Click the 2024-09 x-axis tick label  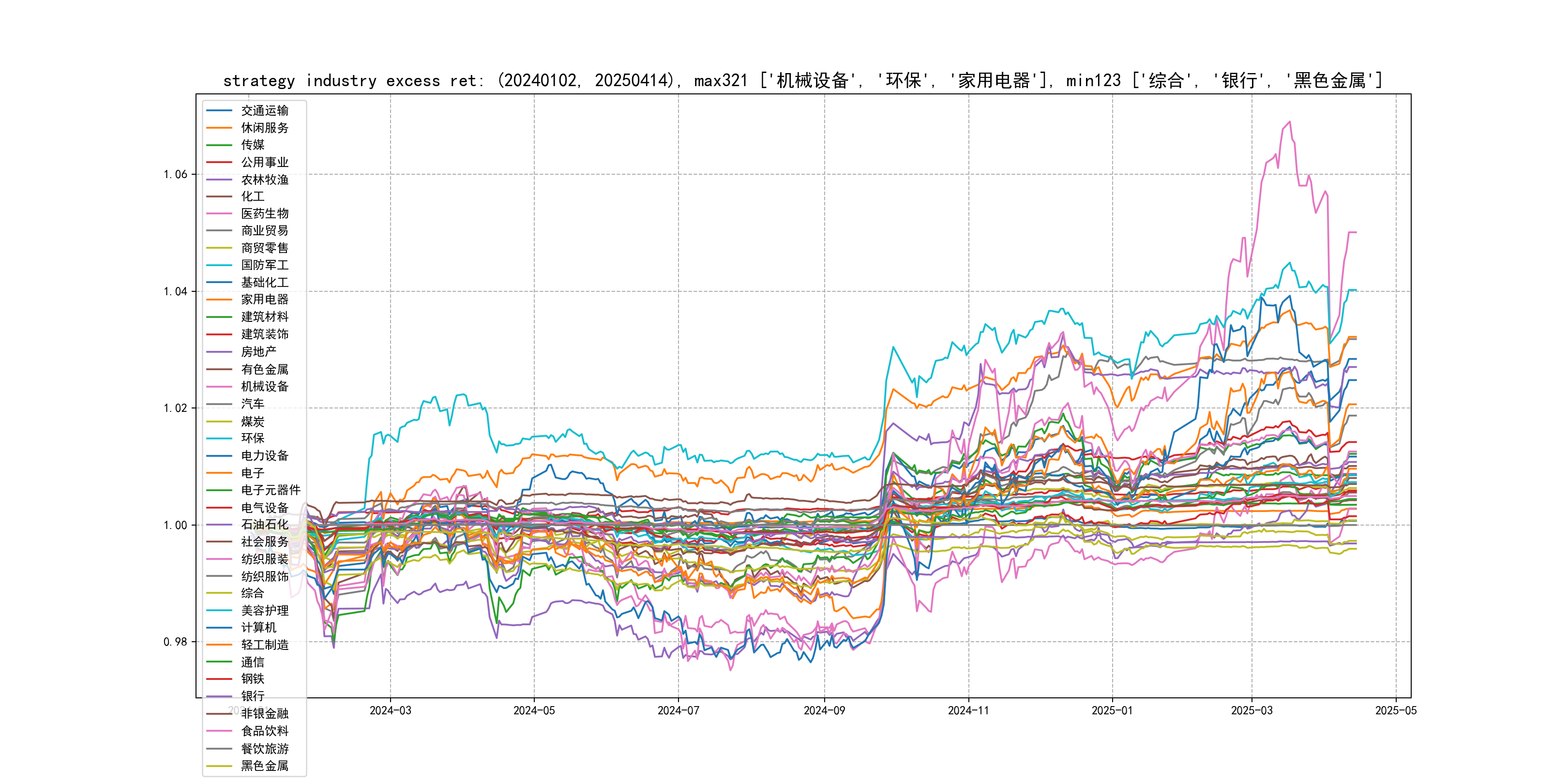coord(824,710)
